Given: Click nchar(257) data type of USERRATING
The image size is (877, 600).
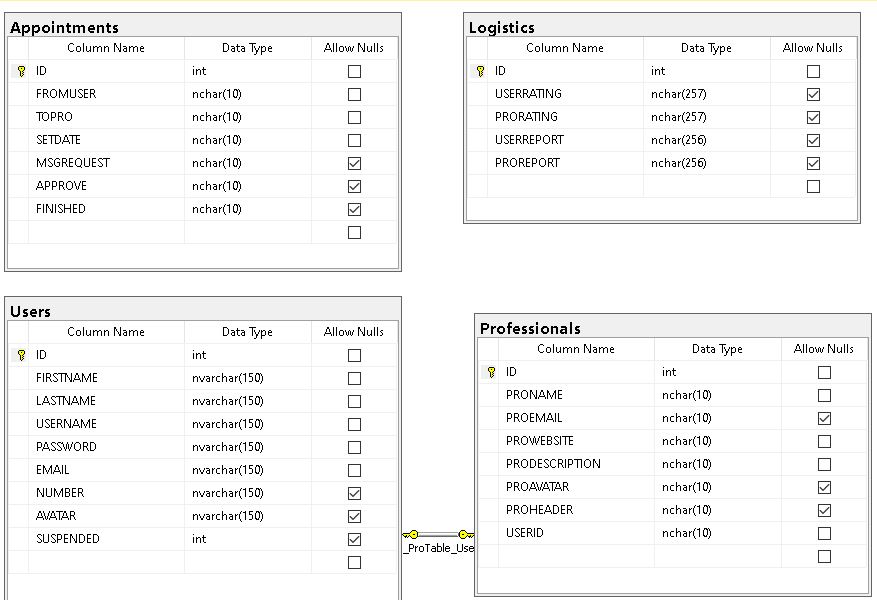Looking at the screenshot, I should tap(678, 94).
